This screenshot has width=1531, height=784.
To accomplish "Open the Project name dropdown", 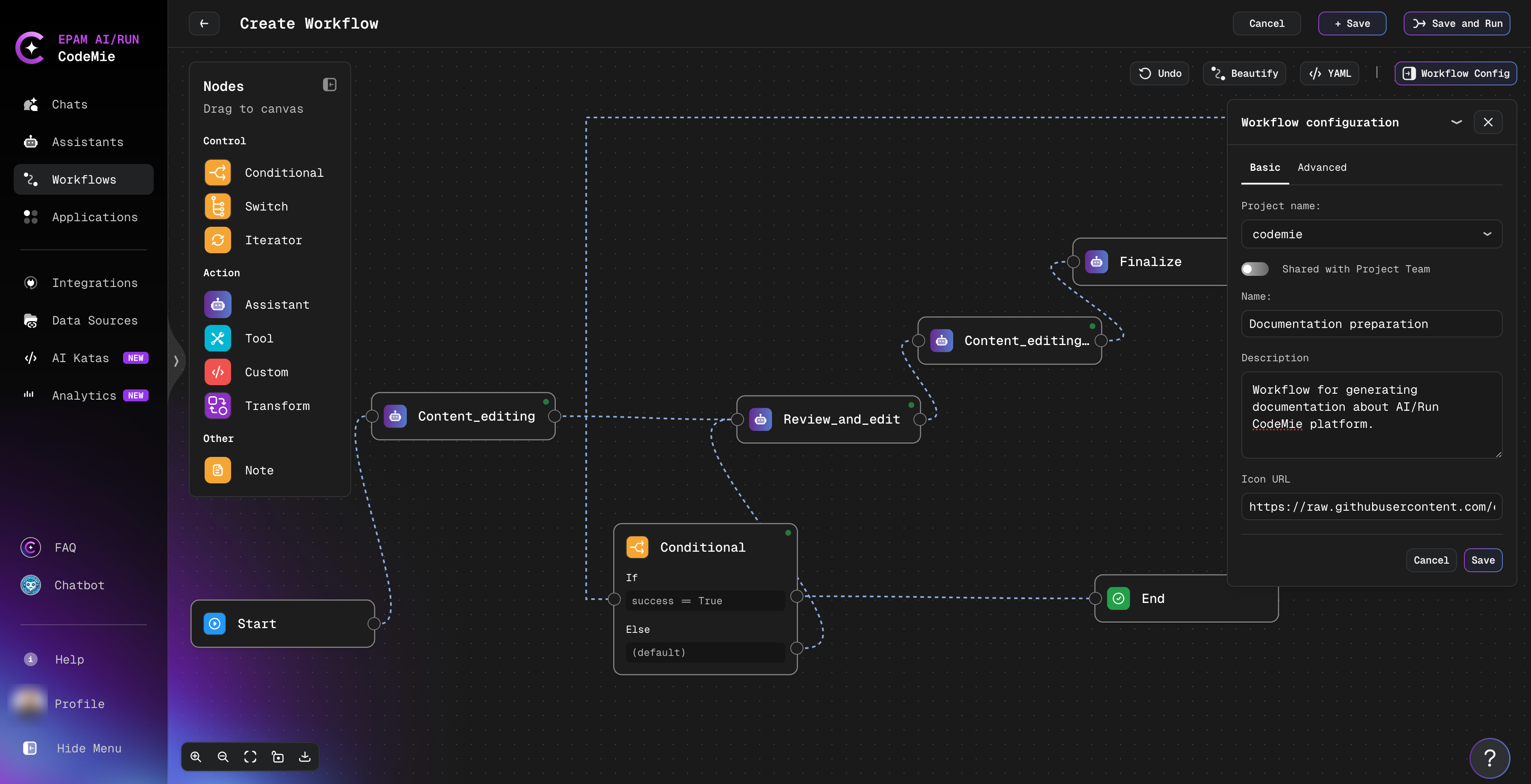I will [x=1371, y=234].
